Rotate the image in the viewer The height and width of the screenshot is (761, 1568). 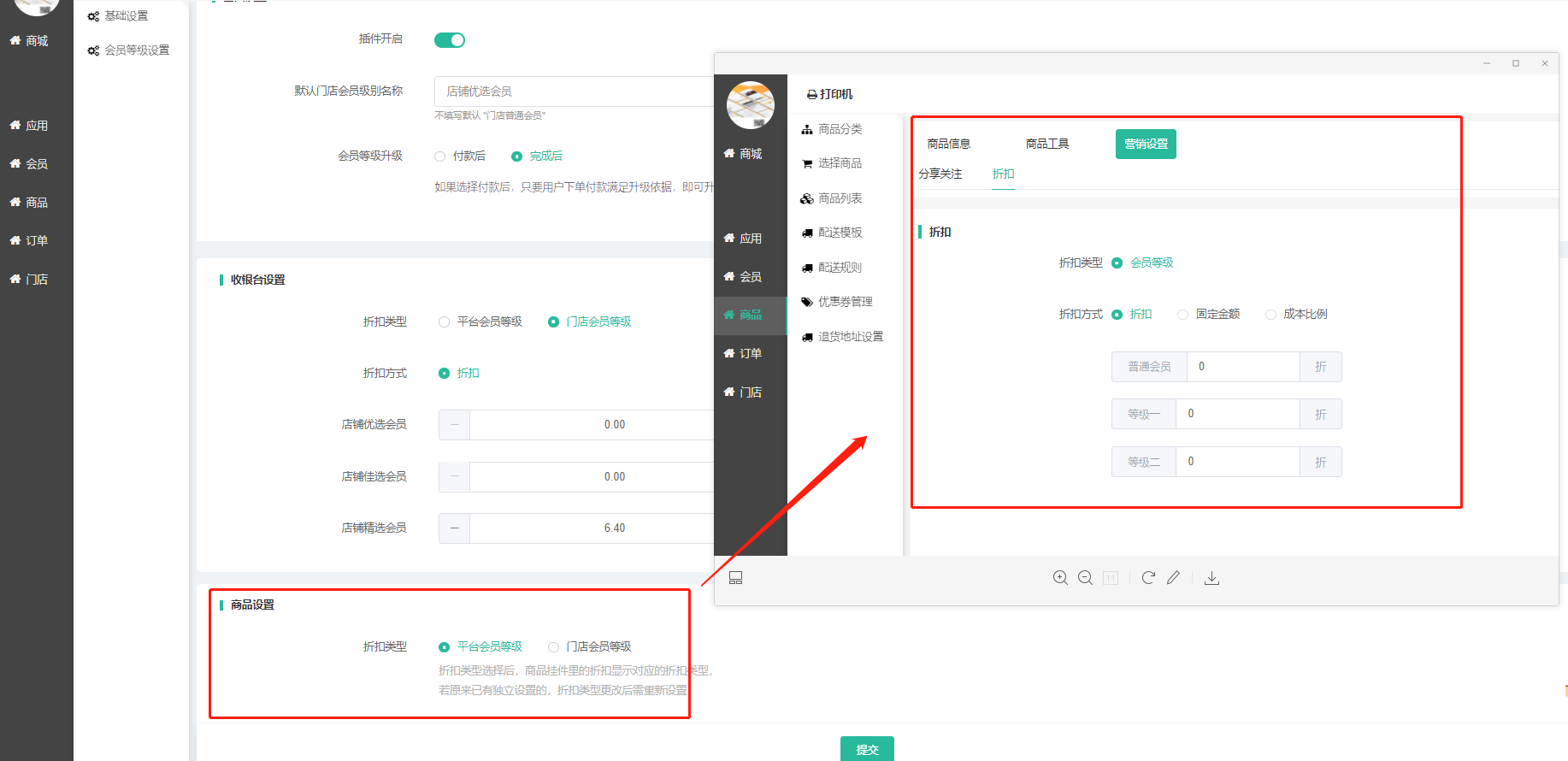(x=1148, y=578)
